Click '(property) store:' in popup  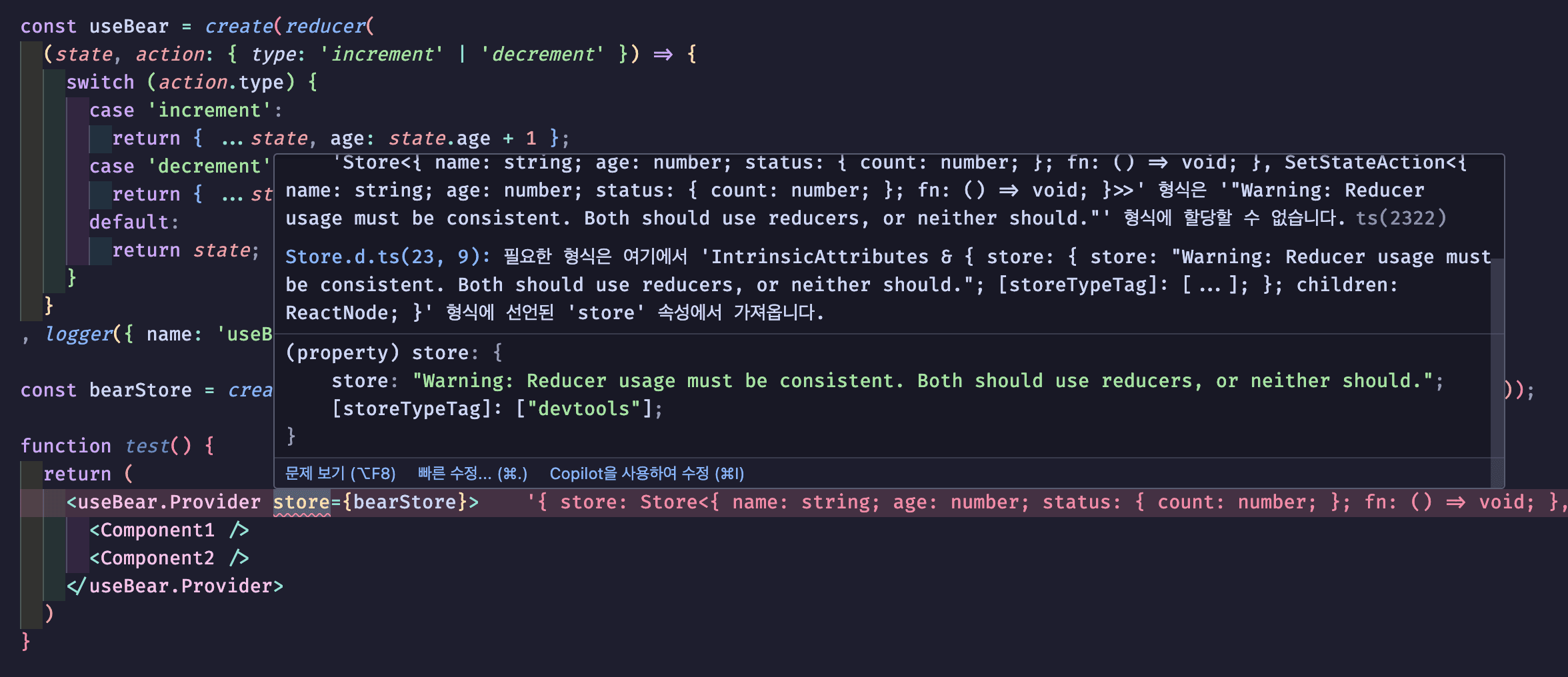pyautogui.click(x=382, y=353)
